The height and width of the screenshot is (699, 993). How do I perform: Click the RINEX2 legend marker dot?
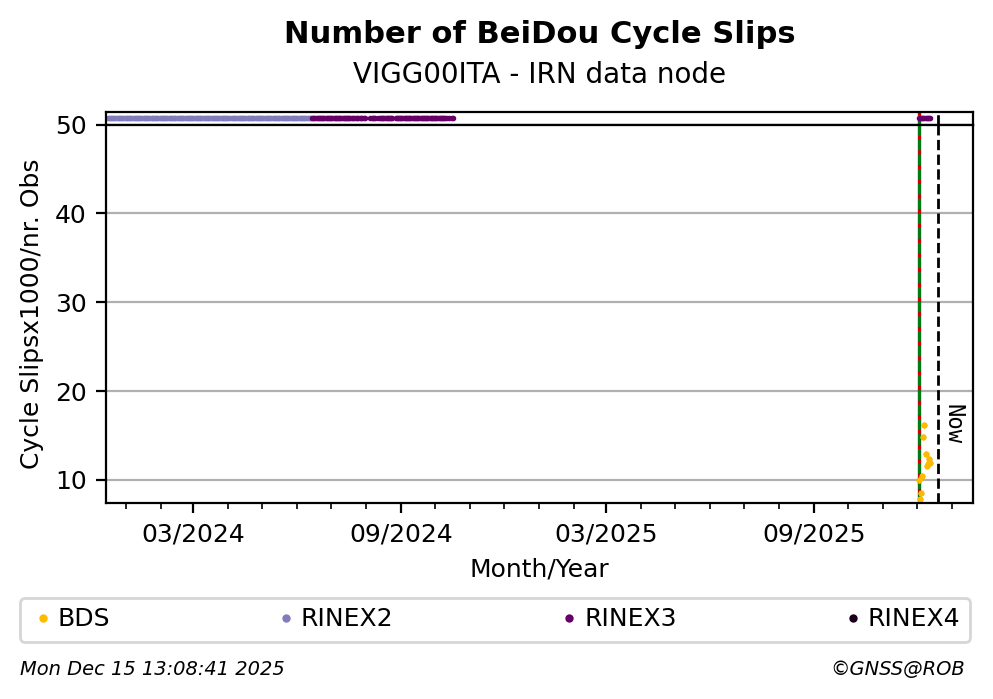(286, 619)
